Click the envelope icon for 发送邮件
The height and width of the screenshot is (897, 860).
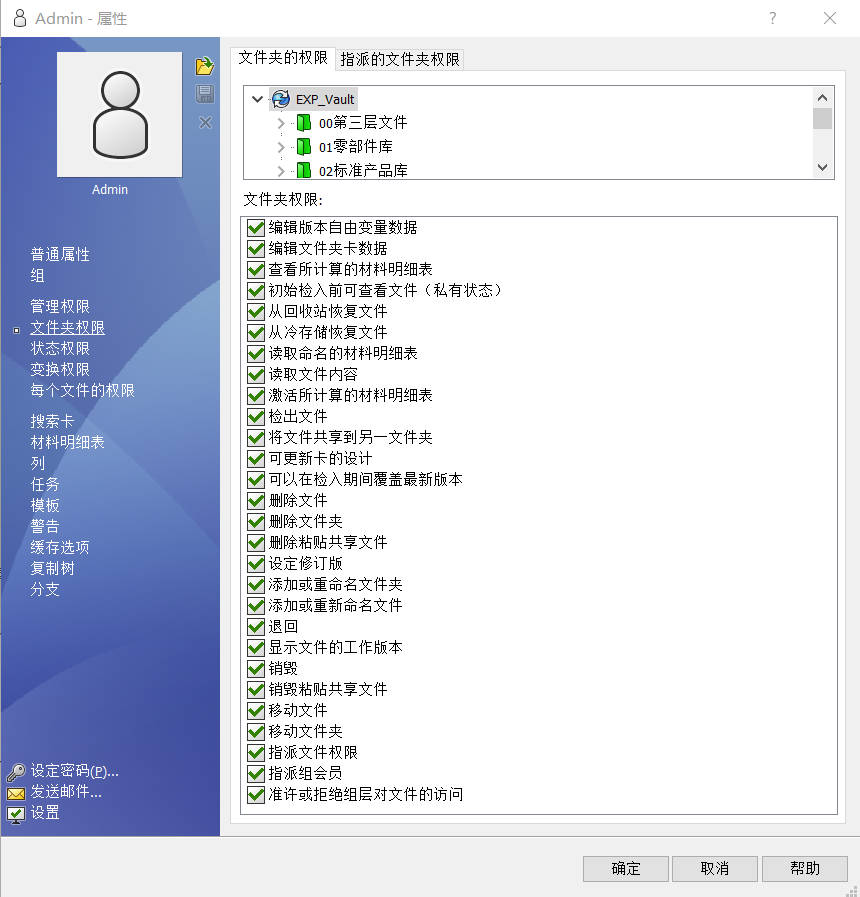[x=16, y=793]
